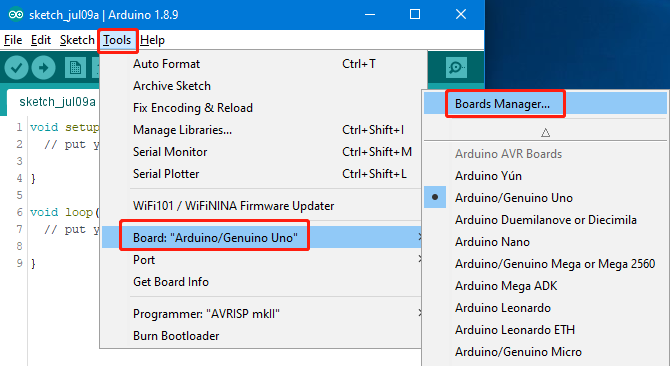Click the New sketch toolbar icon
This screenshot has height=366, width=670.
pyautogui.click(x=75, y=67)
